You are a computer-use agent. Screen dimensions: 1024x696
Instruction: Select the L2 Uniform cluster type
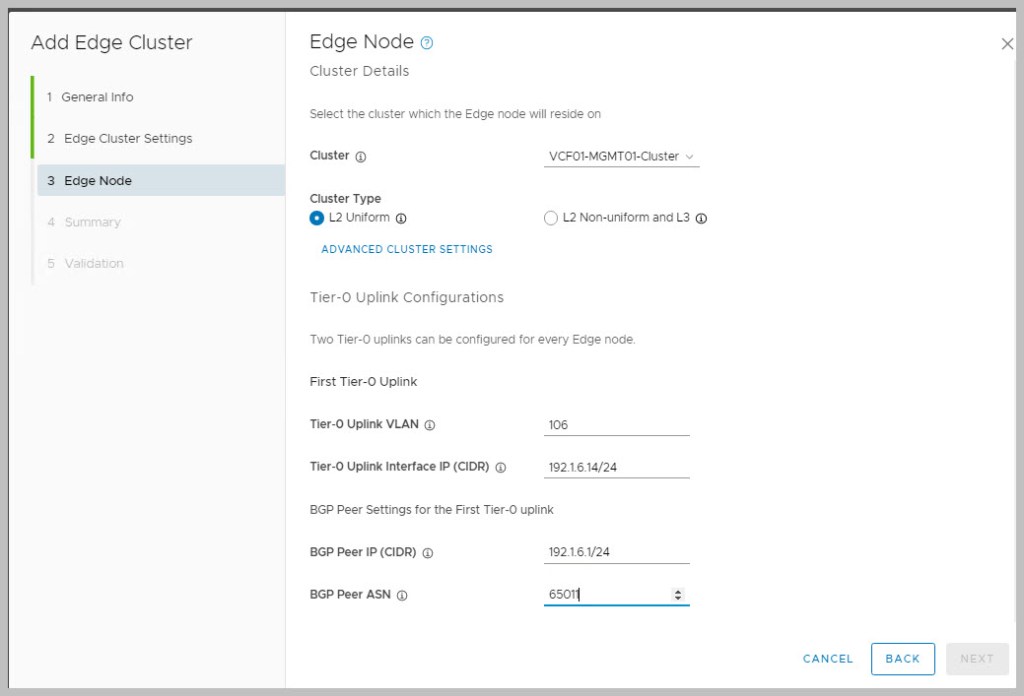[x=317, y=218]
